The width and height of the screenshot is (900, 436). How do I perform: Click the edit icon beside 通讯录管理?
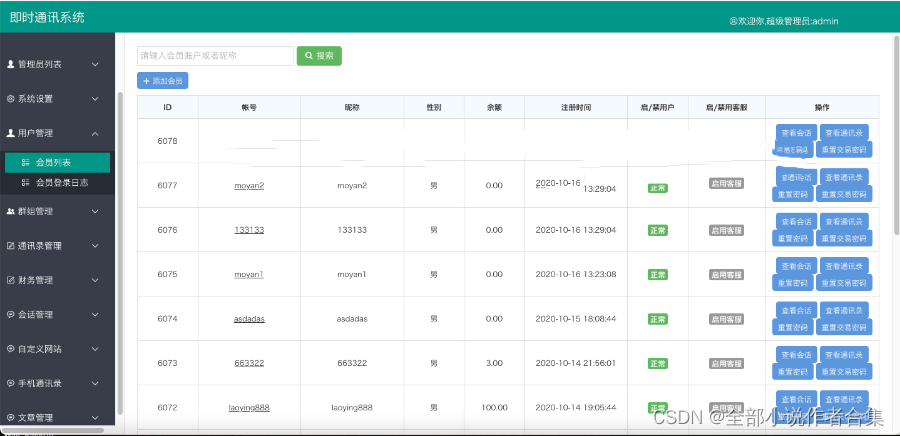click(x=10, y=246)
